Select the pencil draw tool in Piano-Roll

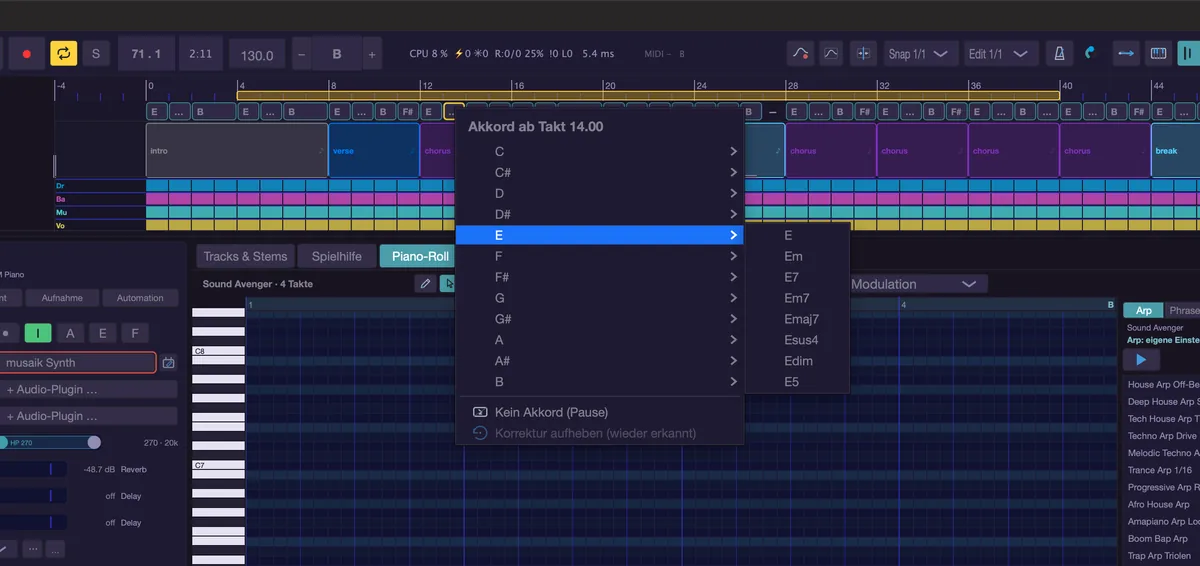pyautogui.click(x=425, y=284)
